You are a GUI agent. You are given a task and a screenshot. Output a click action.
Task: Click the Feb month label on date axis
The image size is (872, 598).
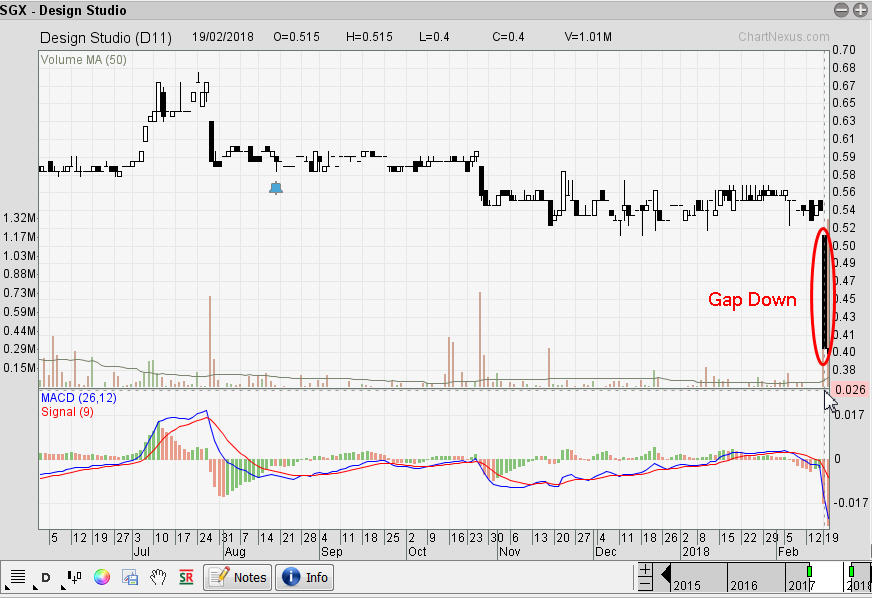(788, 551)
